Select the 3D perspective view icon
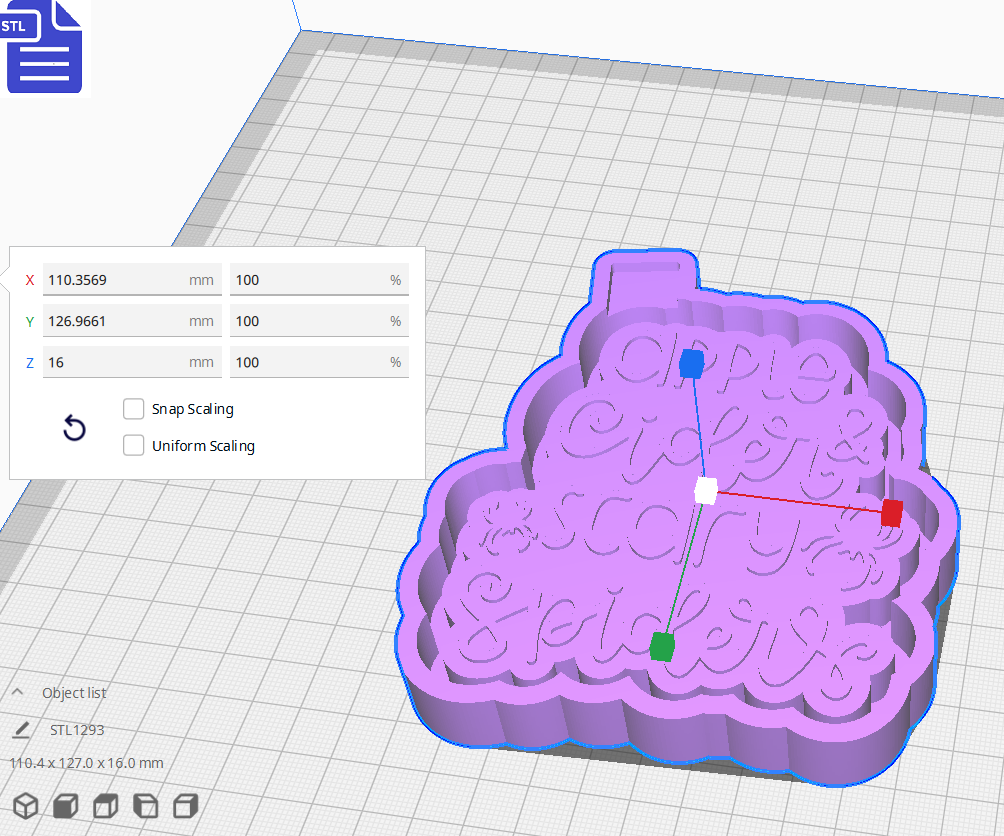Image resolution: width=1004 pixels, height=836 pixels. (x=25, y=805)
